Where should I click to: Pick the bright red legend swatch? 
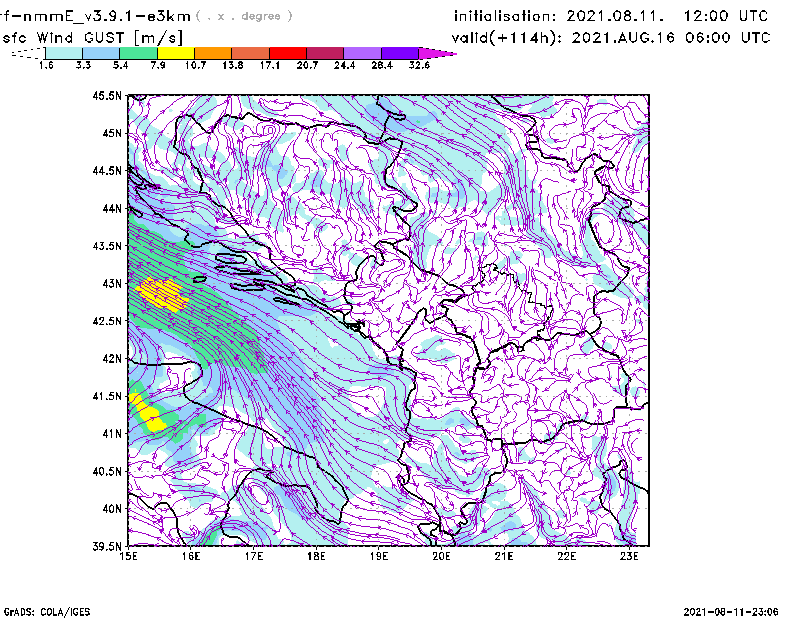pyautogui.click(x=288, y=52)
